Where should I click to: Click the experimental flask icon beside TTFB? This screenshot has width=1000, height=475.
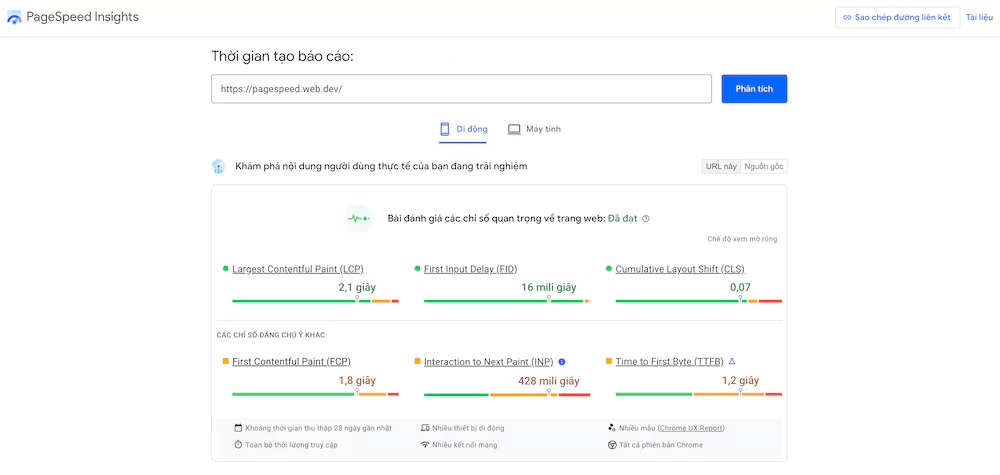[732, 362]
